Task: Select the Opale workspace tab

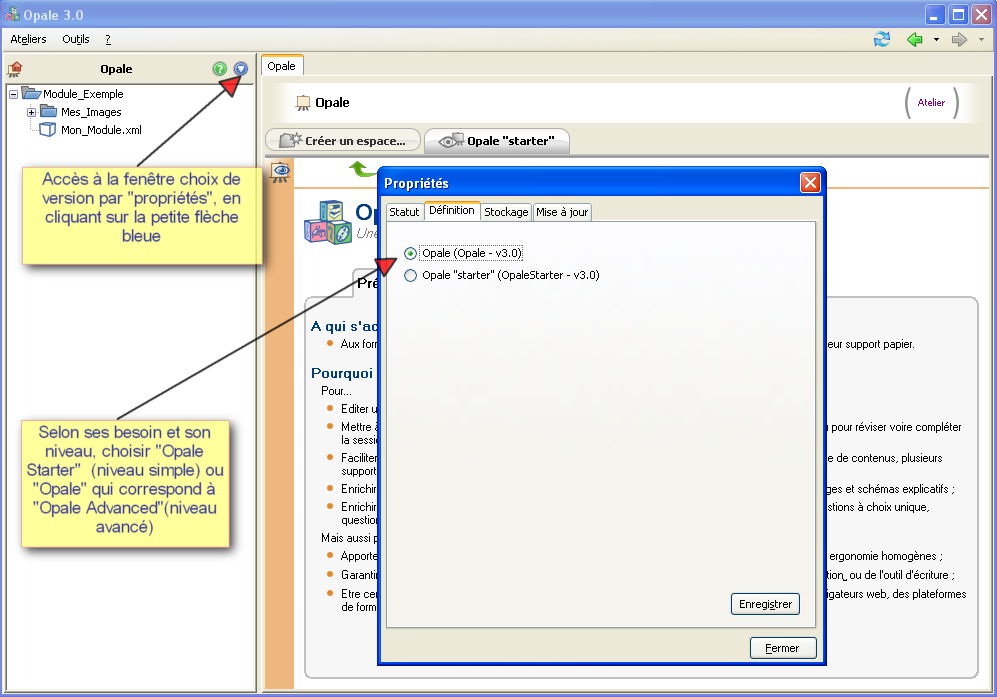Action: coord(282,66)
